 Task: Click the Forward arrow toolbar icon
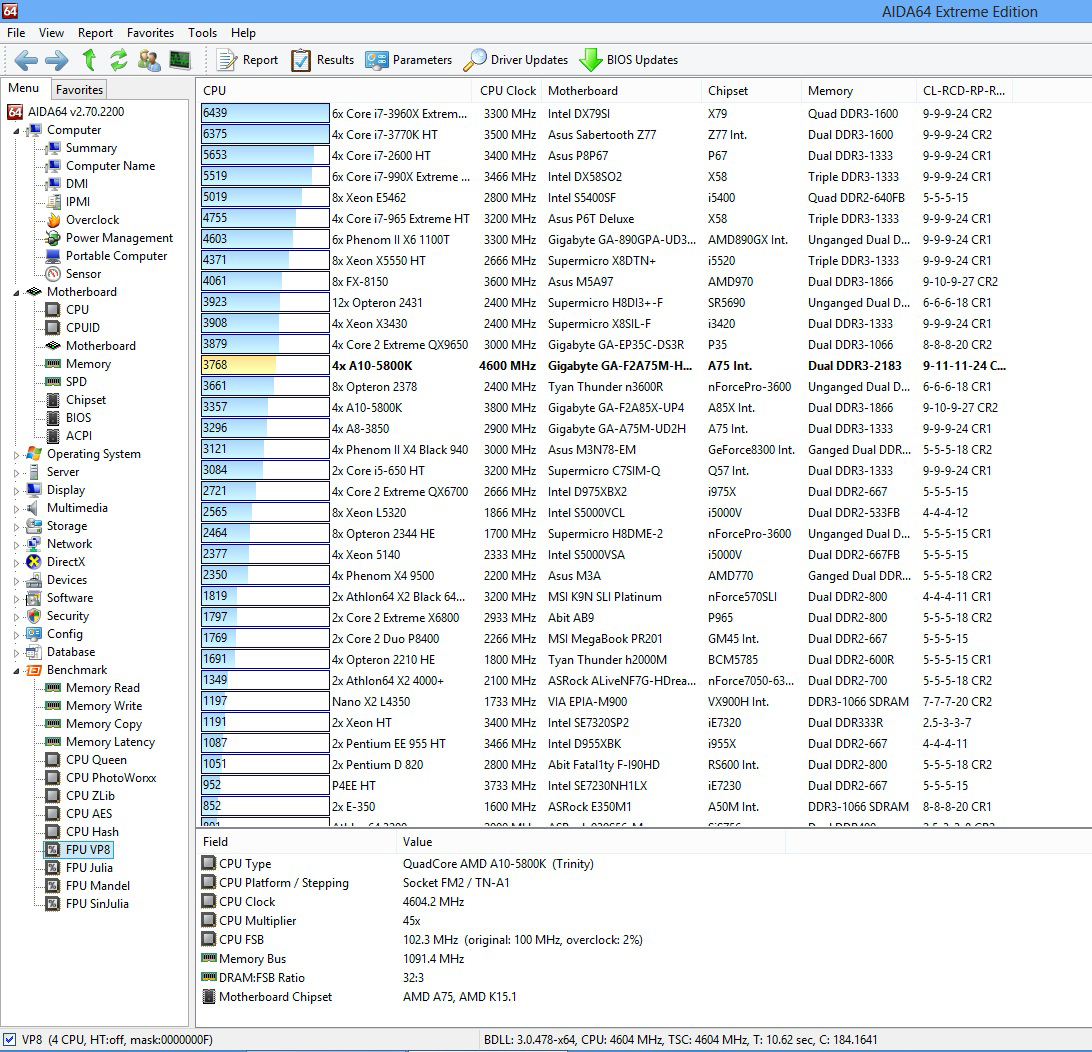point(57,60)
